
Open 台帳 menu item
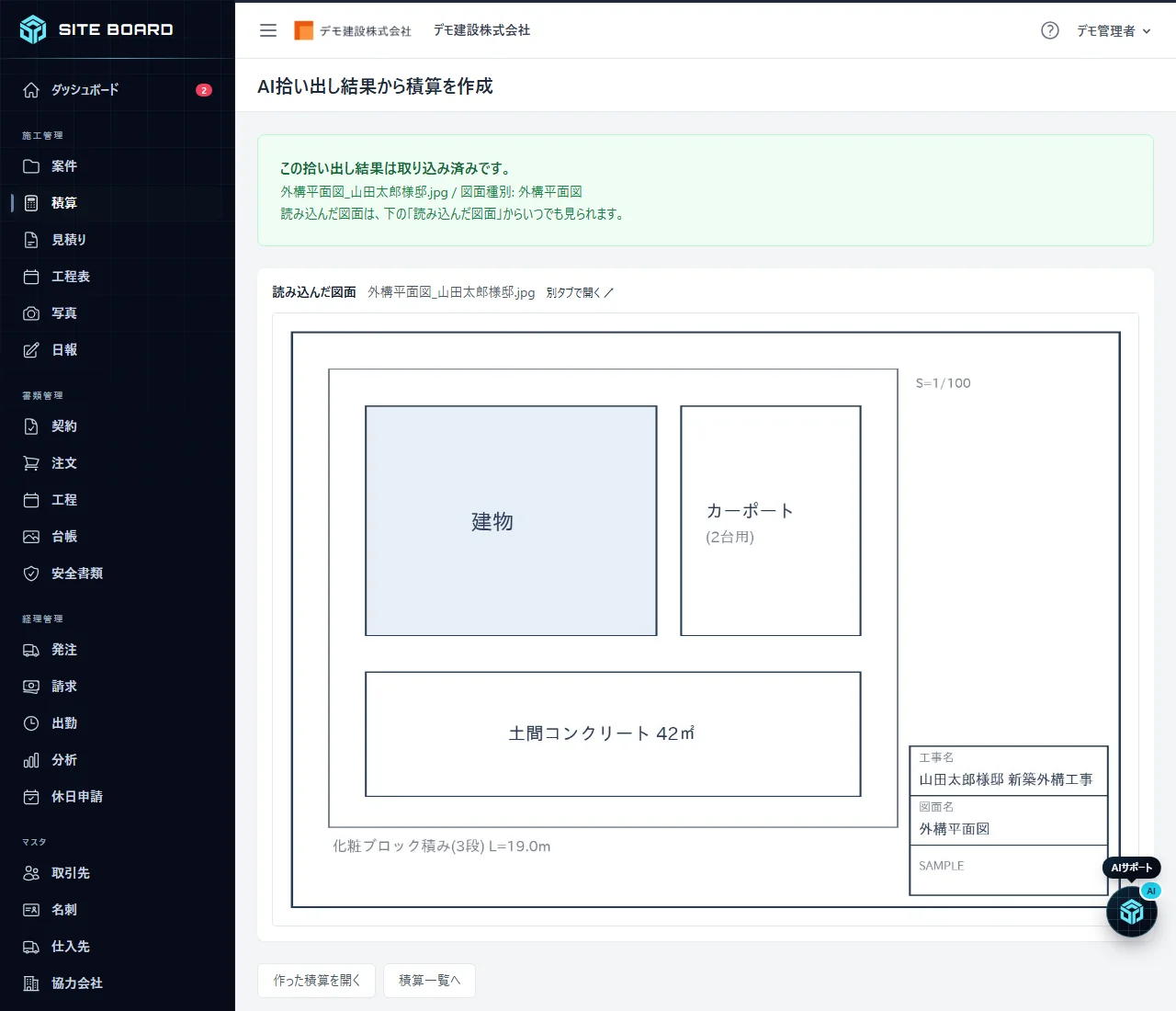click(118, 537)
